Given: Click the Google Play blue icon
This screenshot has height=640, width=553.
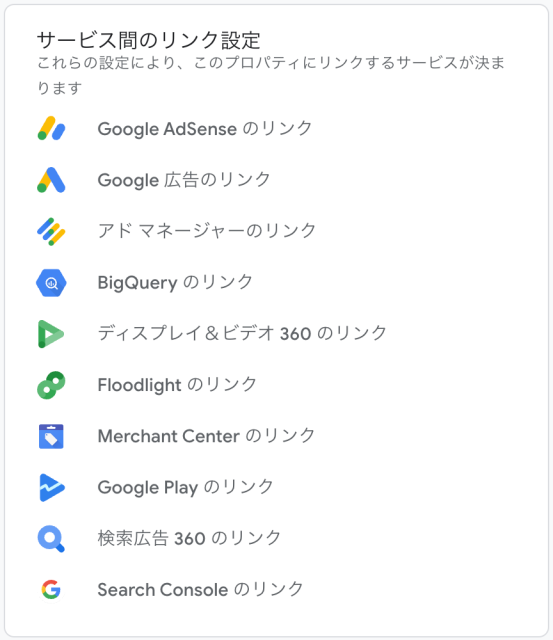Looking at the screenshot, I should tap(52, 487).
